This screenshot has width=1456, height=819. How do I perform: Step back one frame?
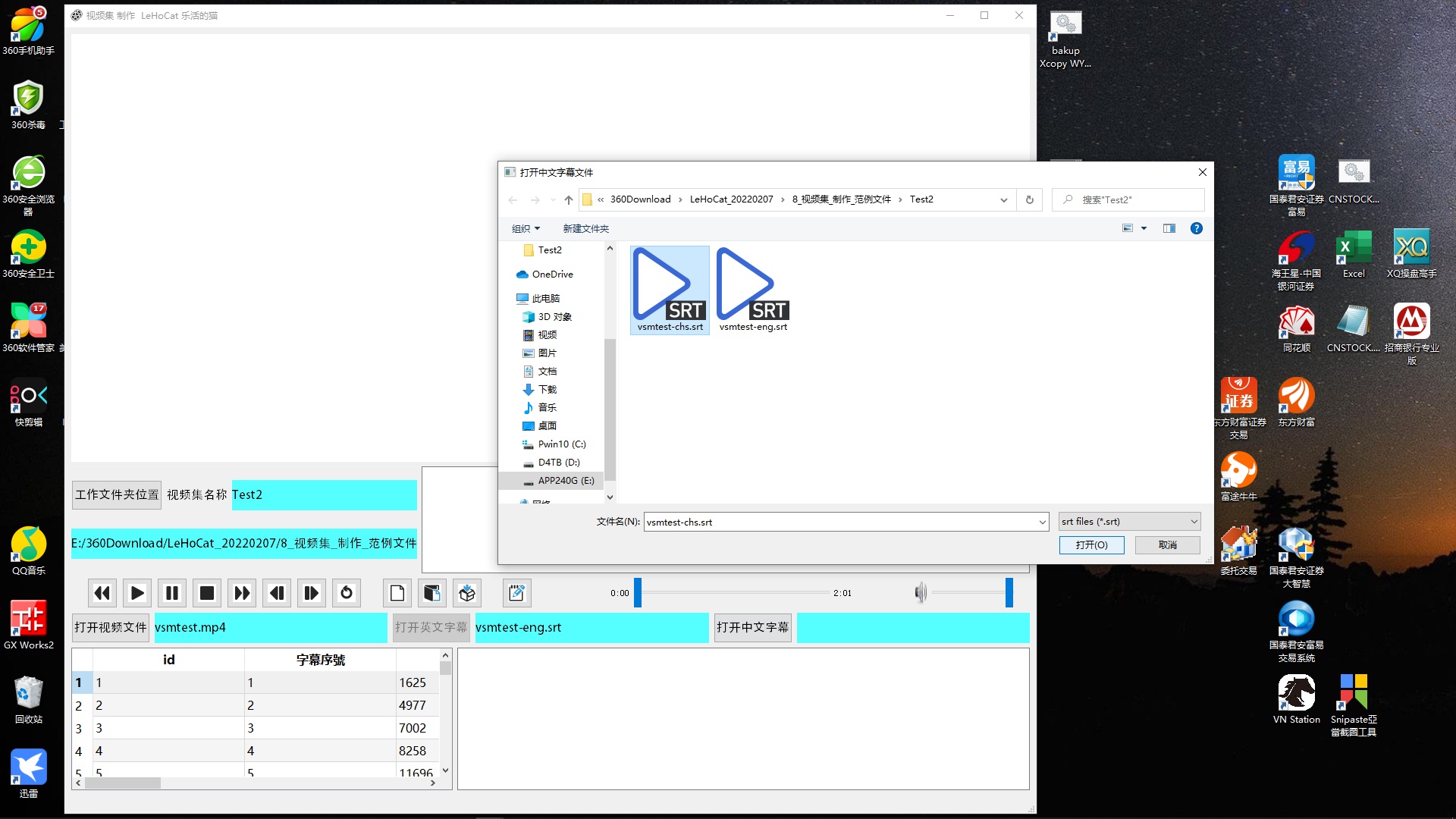277,593
